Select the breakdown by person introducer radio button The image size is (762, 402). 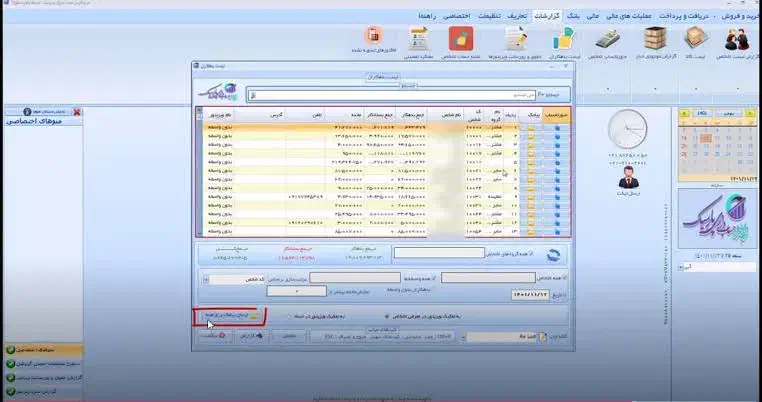pyautogui.click(x=387, y=315)
